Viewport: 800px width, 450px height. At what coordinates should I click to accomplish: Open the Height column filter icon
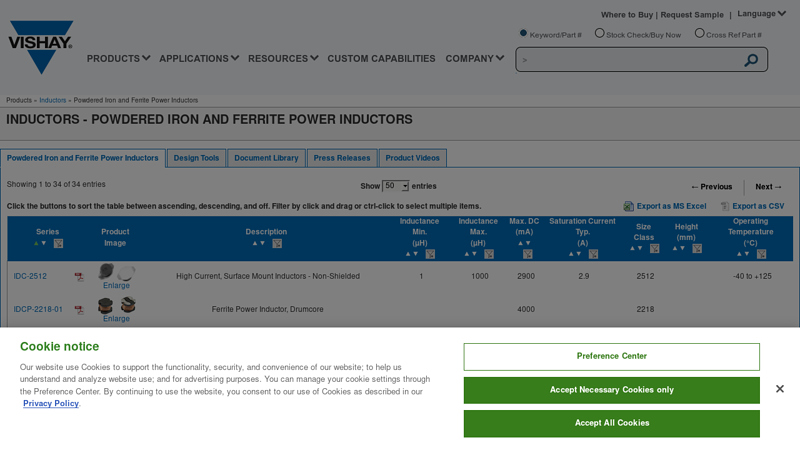tap(697, 248)
